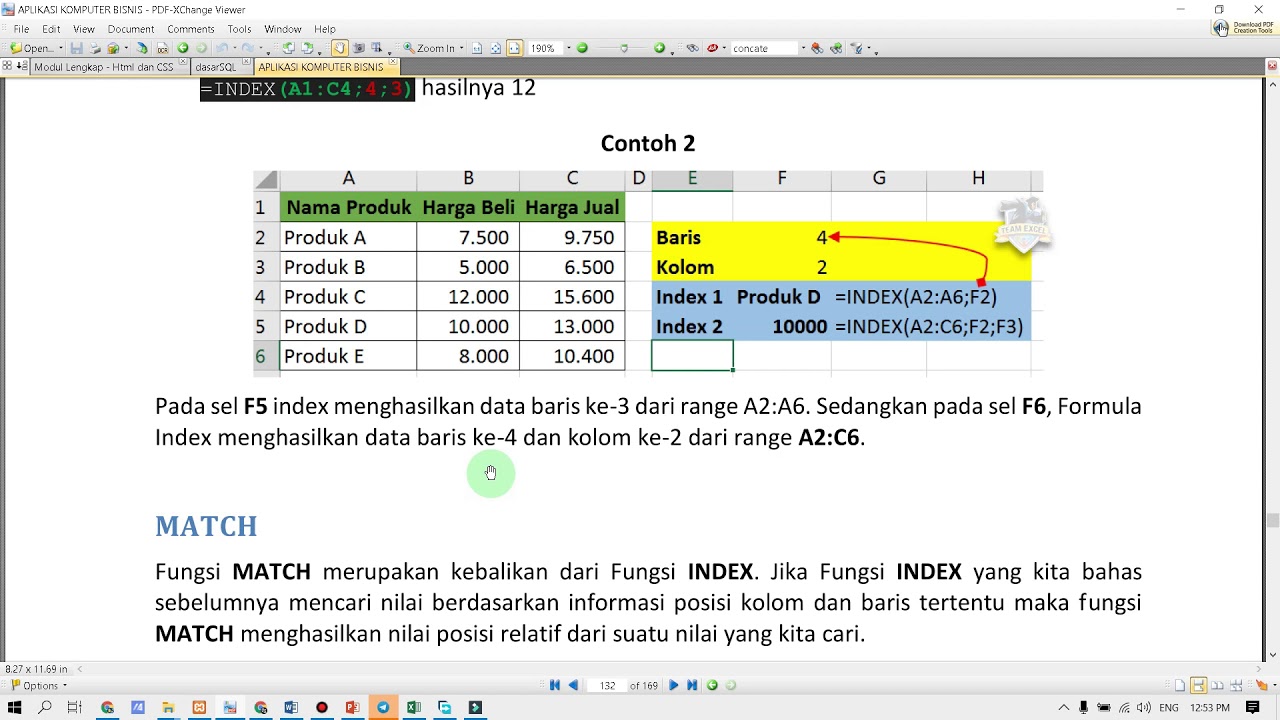The height and width of the screenshot is (720, 1280).
Task: Go to previous view green arrow
Action: tap(183, 48)
